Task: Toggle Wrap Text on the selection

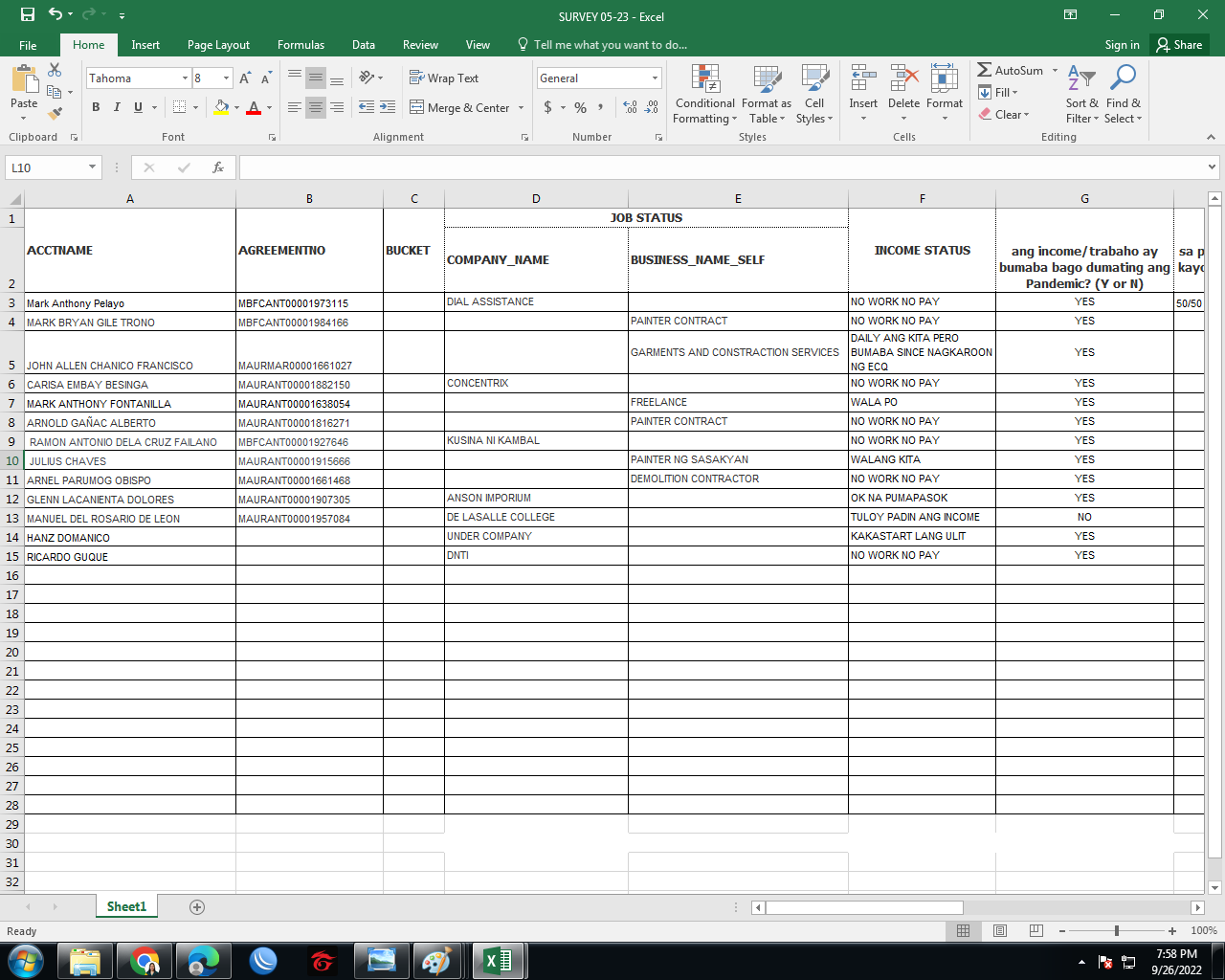Action: click(x=444, y=78)
